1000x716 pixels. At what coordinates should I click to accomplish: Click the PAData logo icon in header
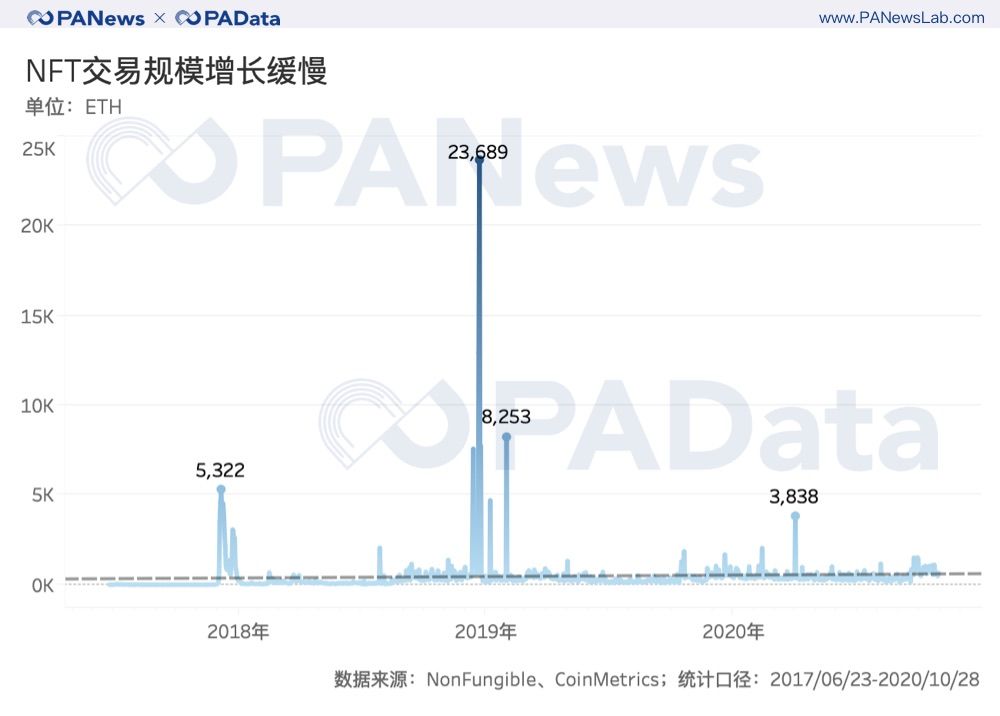(188, 18)
